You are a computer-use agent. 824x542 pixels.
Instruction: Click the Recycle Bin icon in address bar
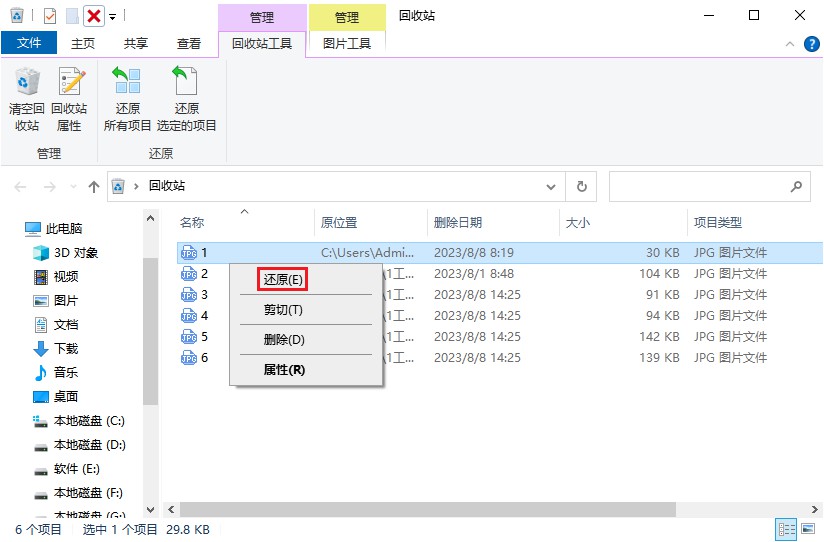pyautogui.click(x=118, y=186)
